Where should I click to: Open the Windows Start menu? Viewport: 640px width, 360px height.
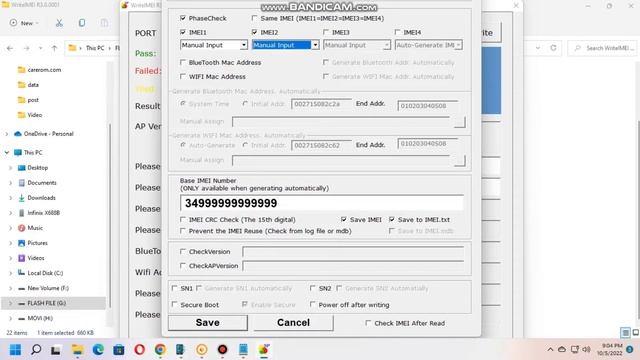(x=15, y=350)
